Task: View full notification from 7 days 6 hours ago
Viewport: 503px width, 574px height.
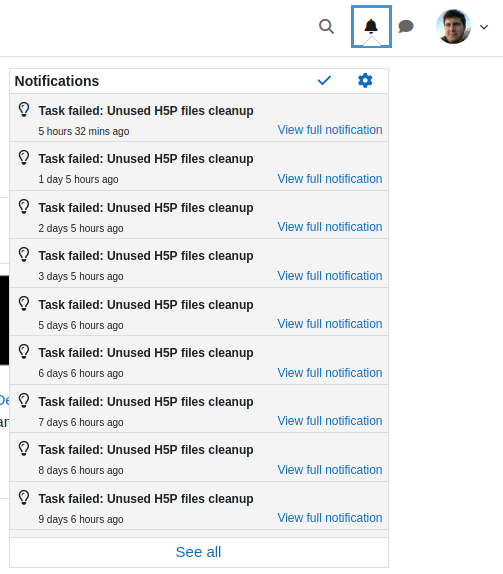Action: 330,421
